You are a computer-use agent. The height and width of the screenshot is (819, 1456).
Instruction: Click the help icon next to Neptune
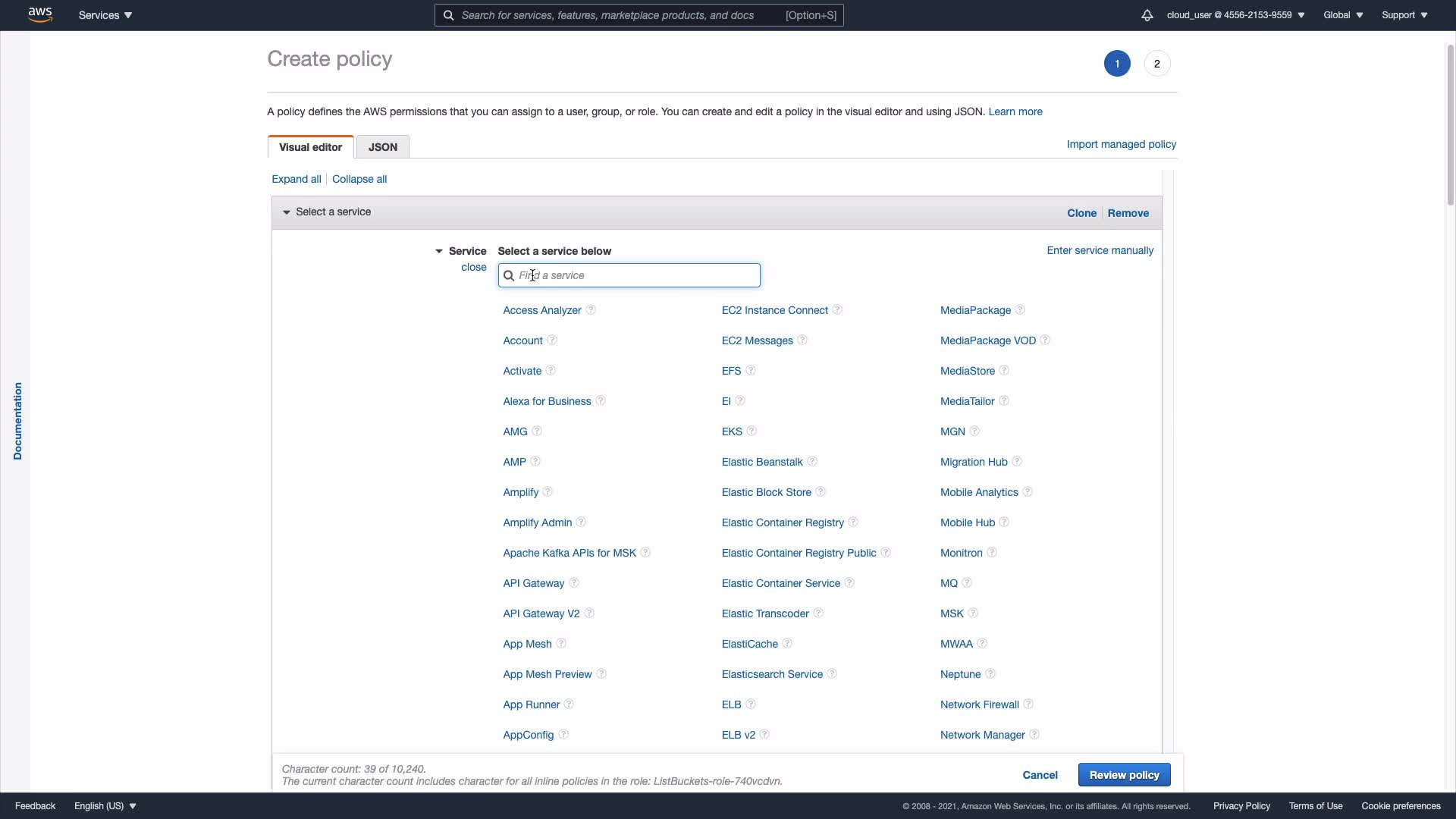click(x=990, y=674)
